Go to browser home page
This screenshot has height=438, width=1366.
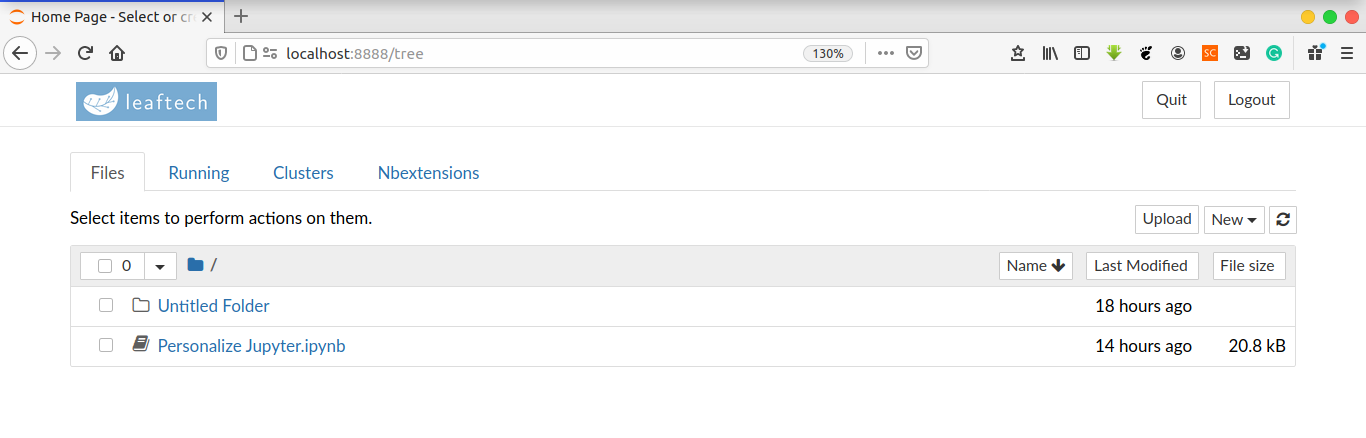pos(117,53)
